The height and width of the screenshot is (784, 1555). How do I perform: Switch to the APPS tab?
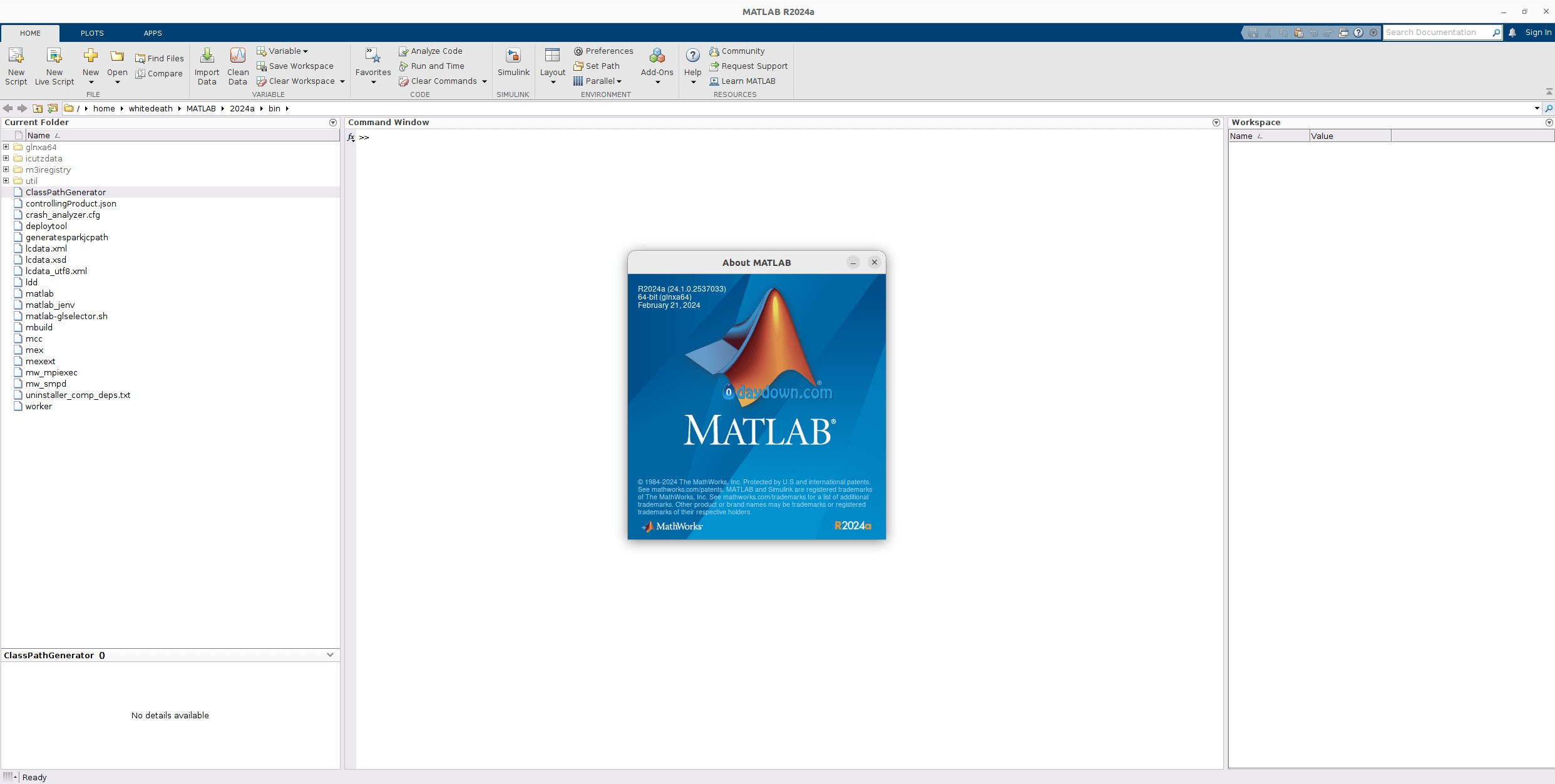(x=153, y=33)
